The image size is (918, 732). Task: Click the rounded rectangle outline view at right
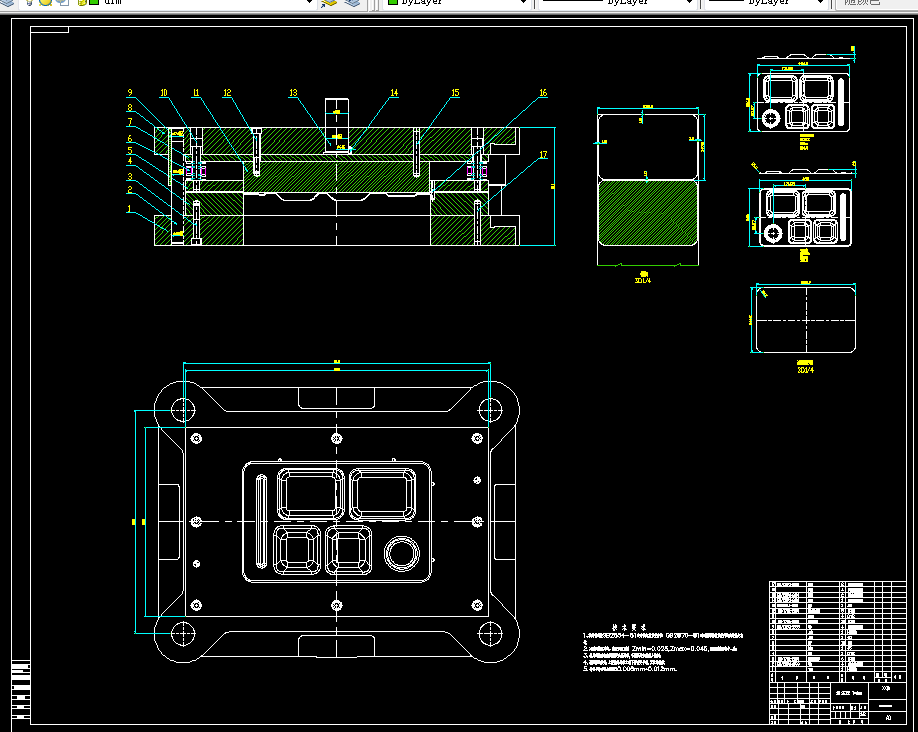coord(806,319)
